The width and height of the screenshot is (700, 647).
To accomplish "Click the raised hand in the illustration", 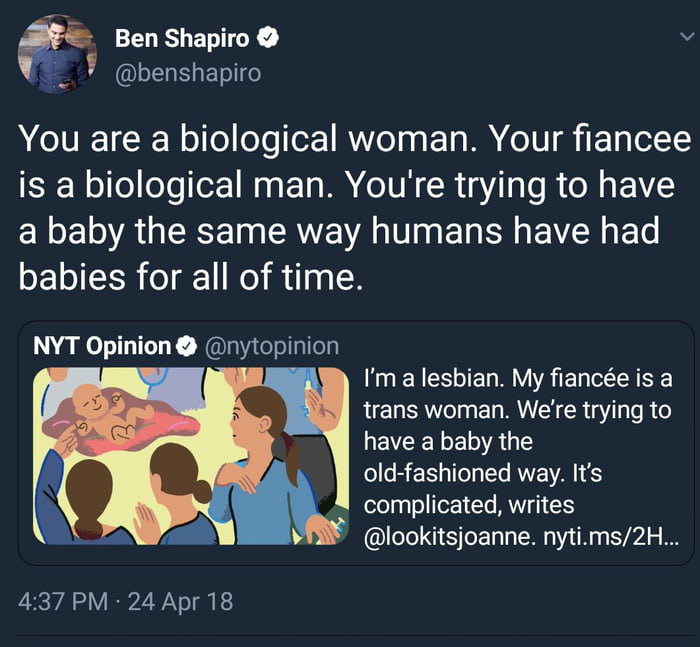I will [146, 522].
